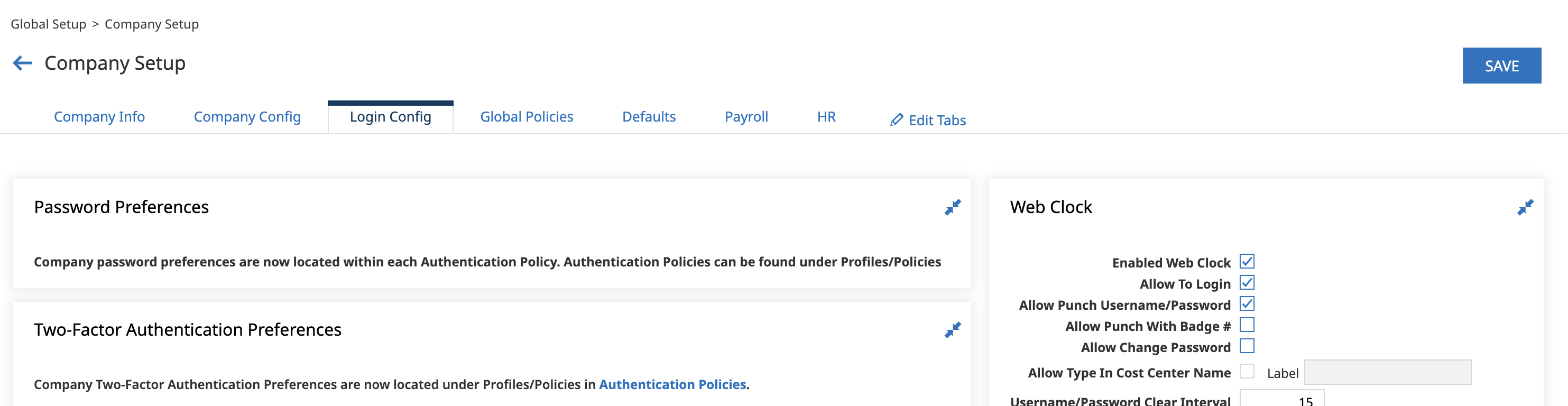Check the Allow Change Password box
The width and height of the screenshot is (1568, 406).
pos(1247,346)
